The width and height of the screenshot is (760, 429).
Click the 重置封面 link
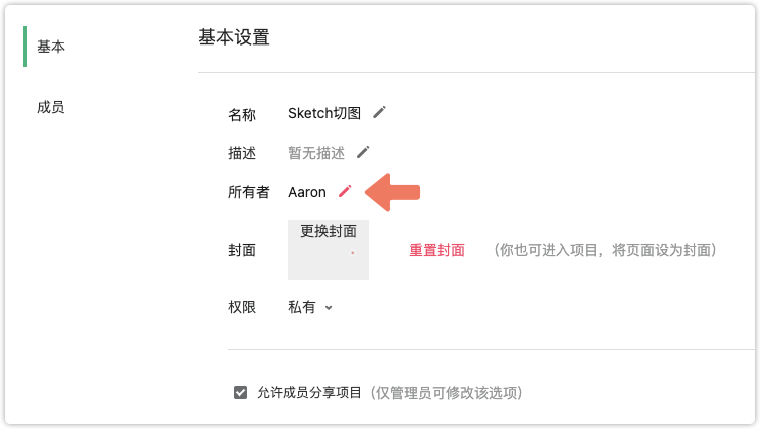(437, 250)
